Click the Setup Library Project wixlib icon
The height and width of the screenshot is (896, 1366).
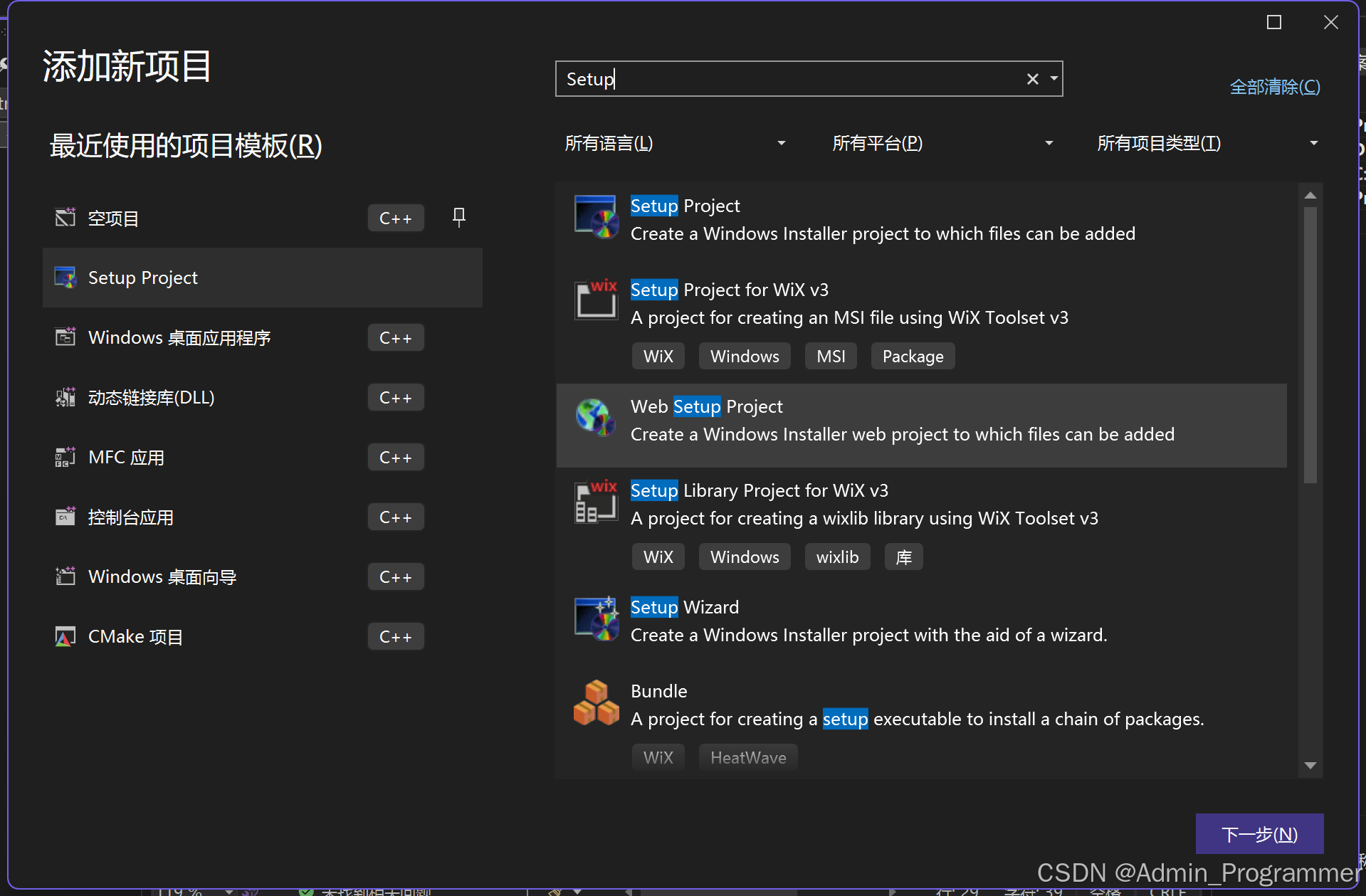pos(596,501)
